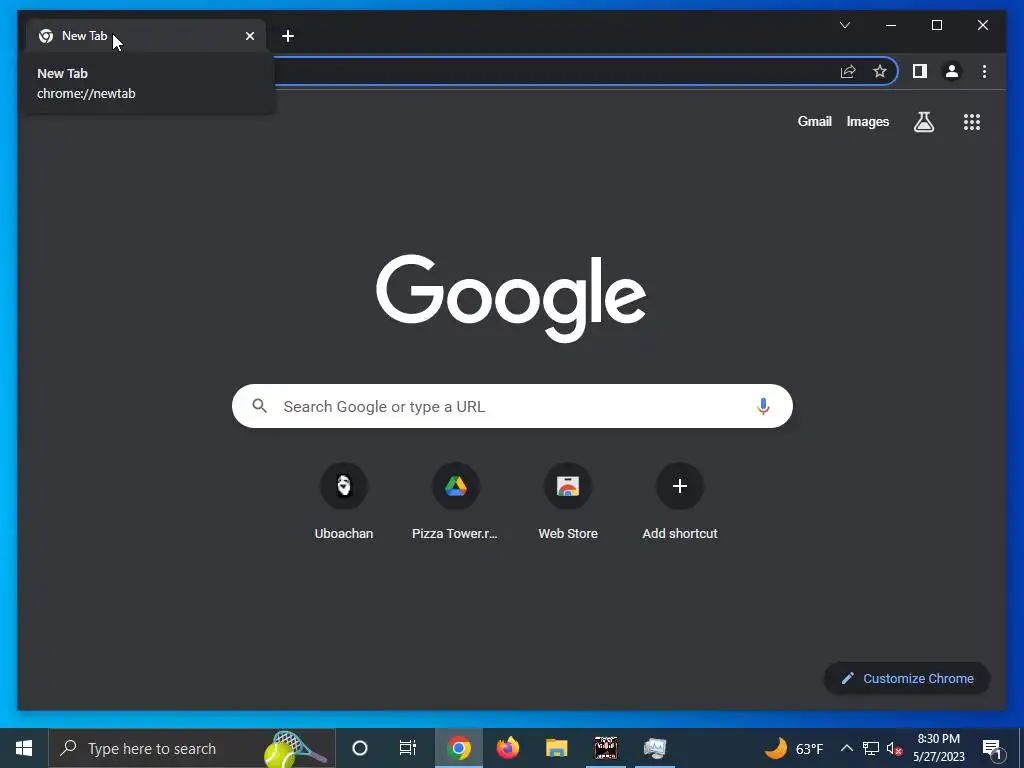Close the New Tab tab
The height and width of the screenshot is (768, 1024).
(249, 36)
